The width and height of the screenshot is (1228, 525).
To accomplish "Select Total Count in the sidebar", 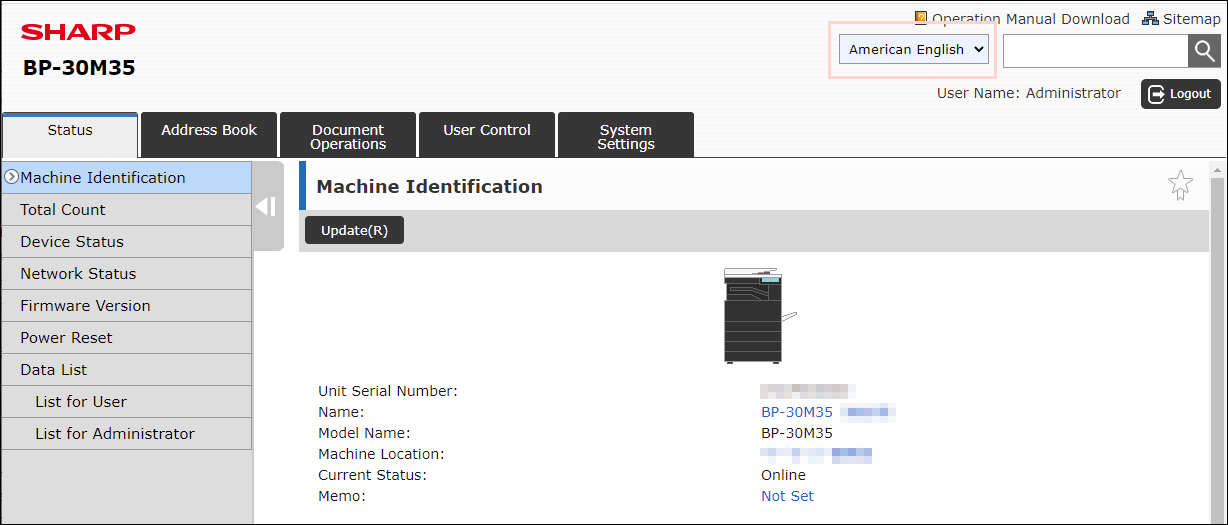I will click(x=126, y=210).
